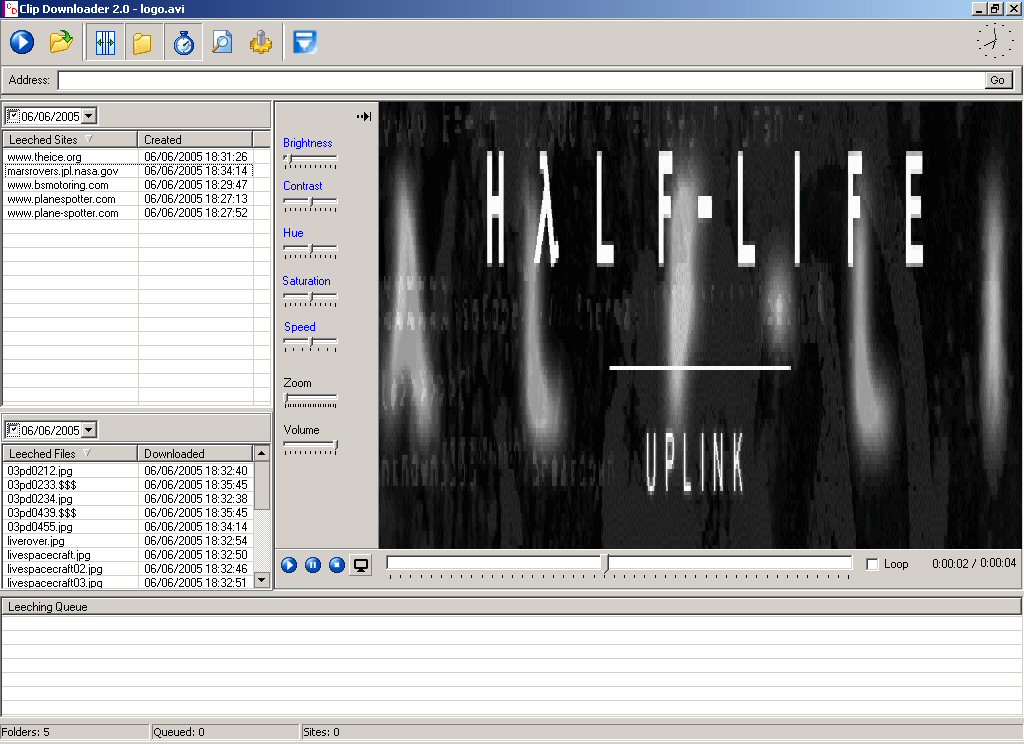Click the analog clock icon in the toolbar corner
Viewport: 1024px width, 744px height.
(x=994, y=40)
